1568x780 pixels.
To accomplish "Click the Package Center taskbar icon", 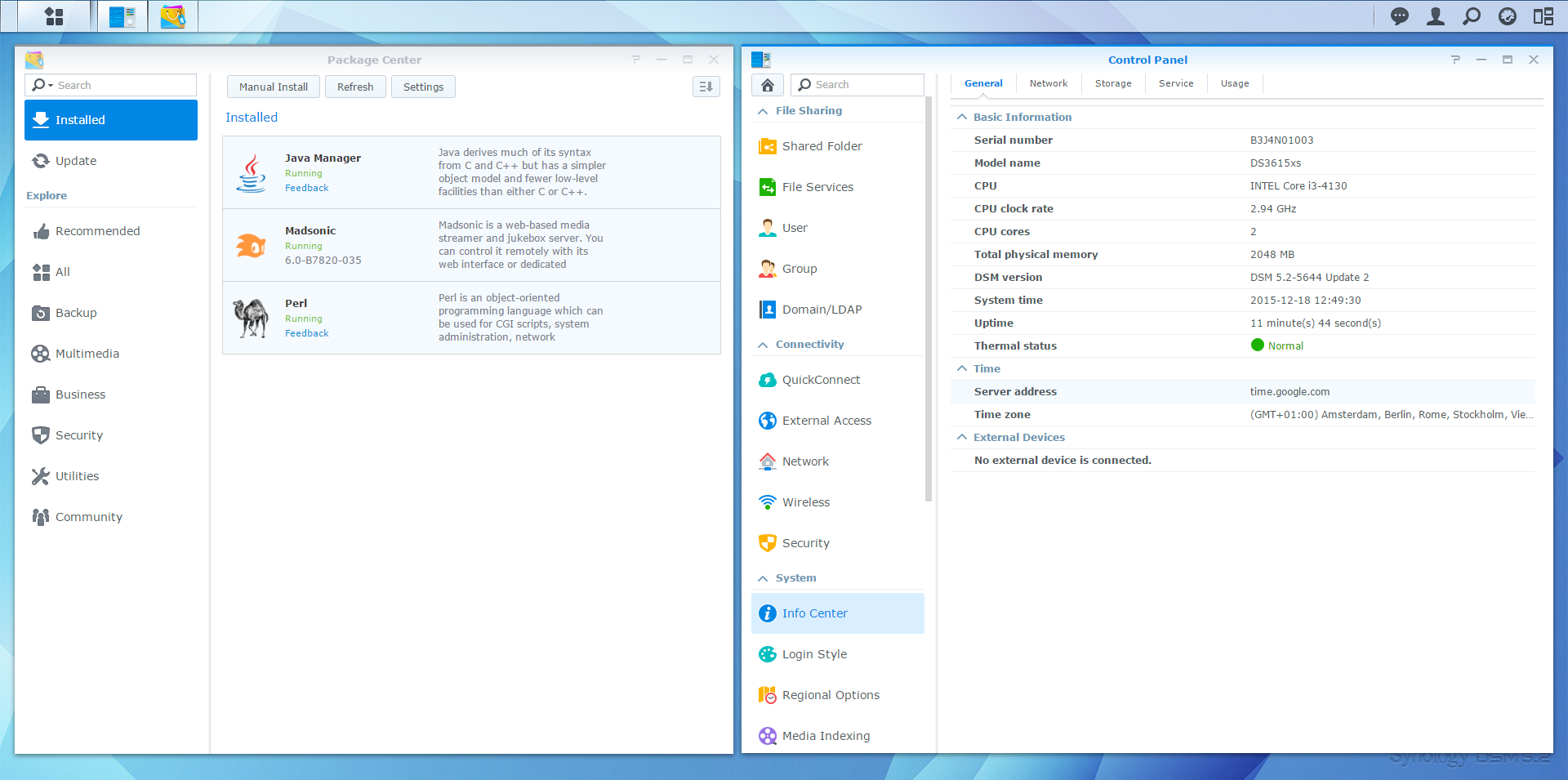I will [x=172, y=16].
